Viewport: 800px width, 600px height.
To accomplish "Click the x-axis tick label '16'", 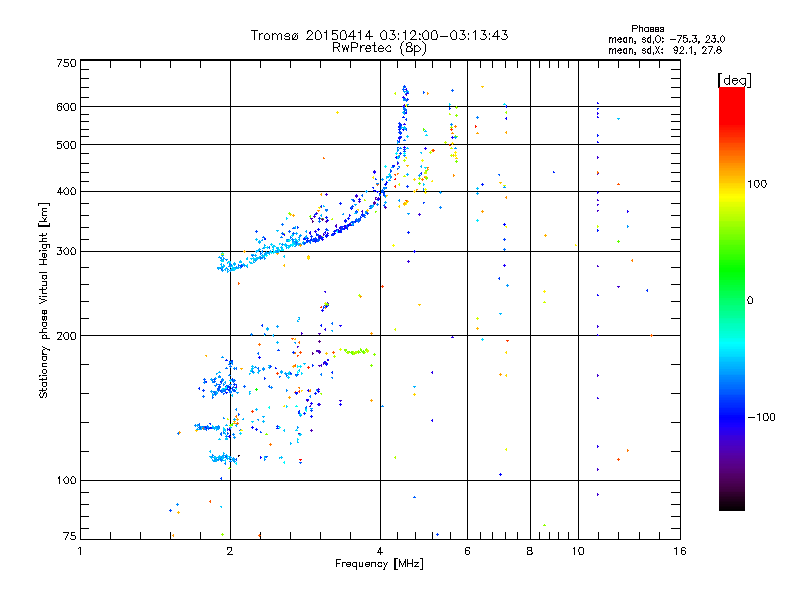I will tap(680, 551).
